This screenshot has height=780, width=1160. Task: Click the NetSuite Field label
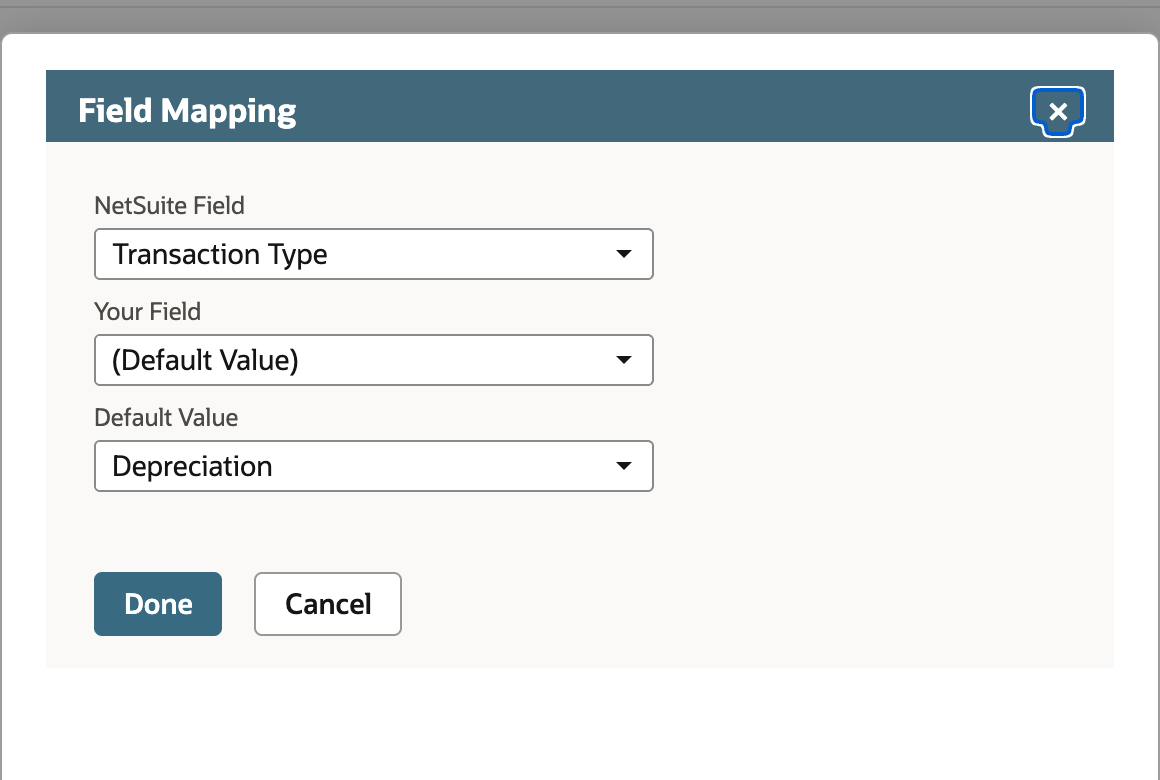tap(169, 205)
